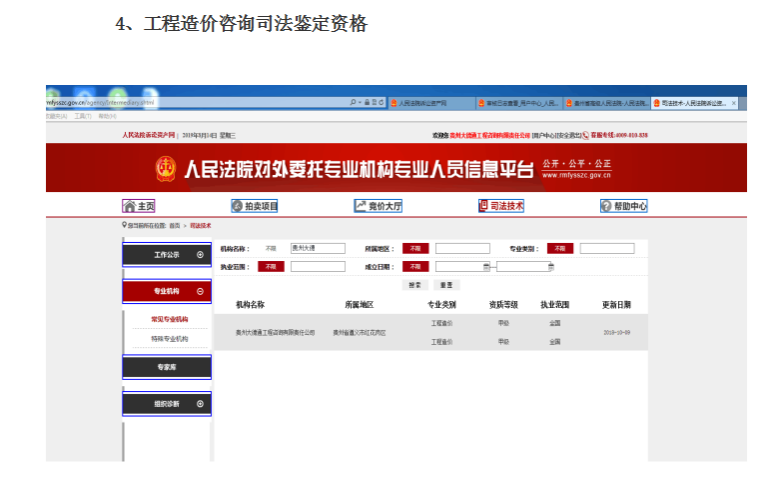Switch to the 贵州省高级人民法院 browser tab

click(606, 103)
